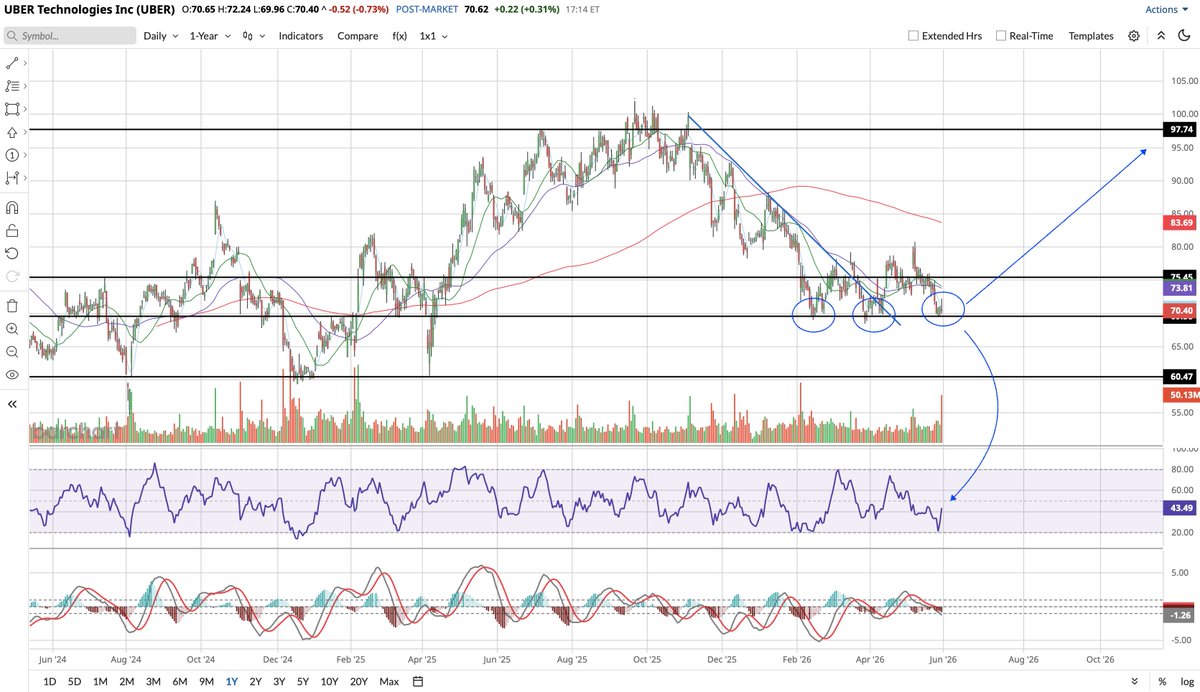
Task: Select the Max time range
Action: 389,681
